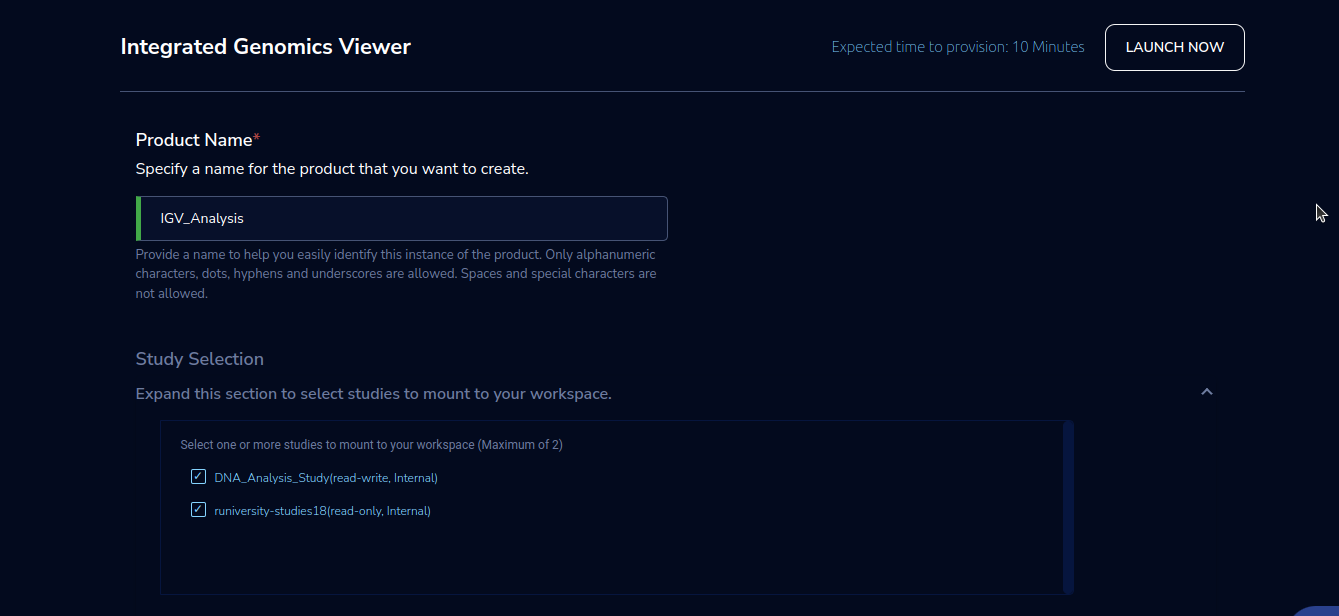This screenshot has height=616, width=1339.
Task: Select the runiversity-studies18(read-only, Internal) label
Action: click(x=322, y=511)
